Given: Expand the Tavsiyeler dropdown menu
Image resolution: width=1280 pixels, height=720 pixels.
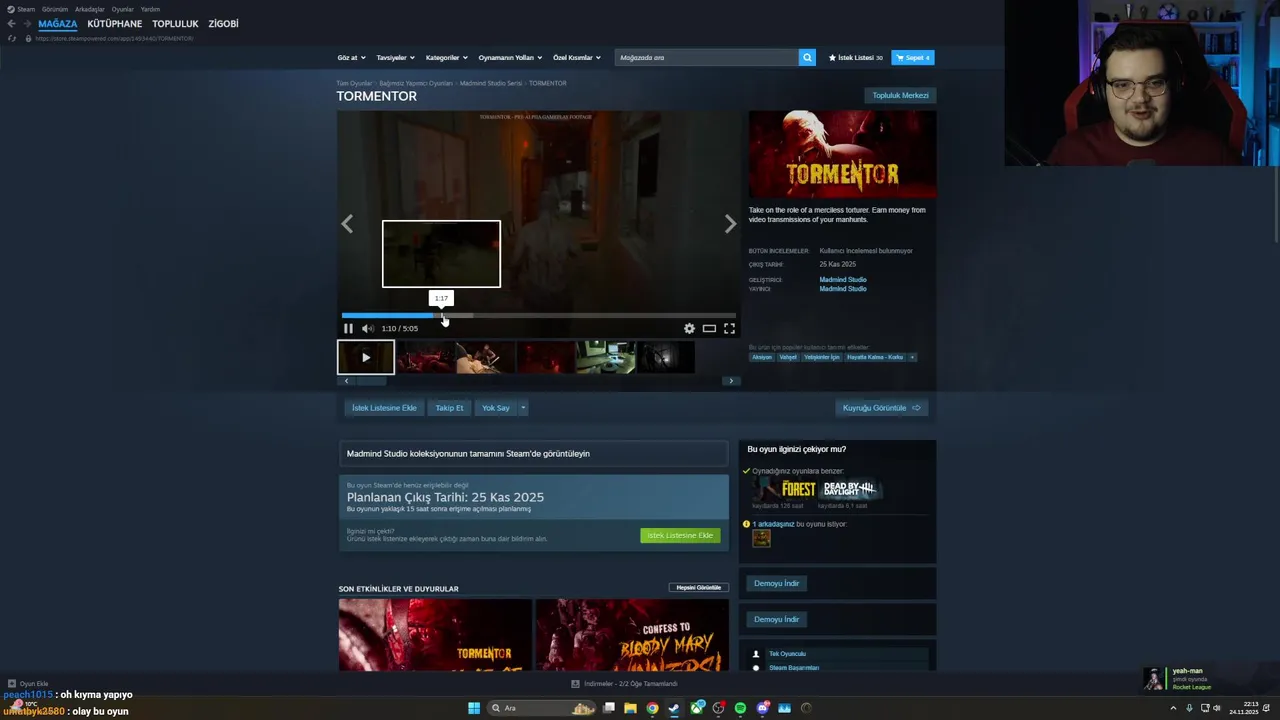Looking at the screenshot, I should point(395,57).
